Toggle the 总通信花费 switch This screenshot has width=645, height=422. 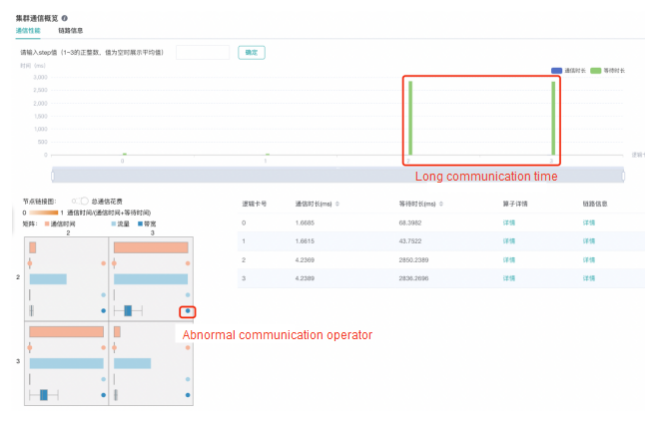(x=81, y=201)
